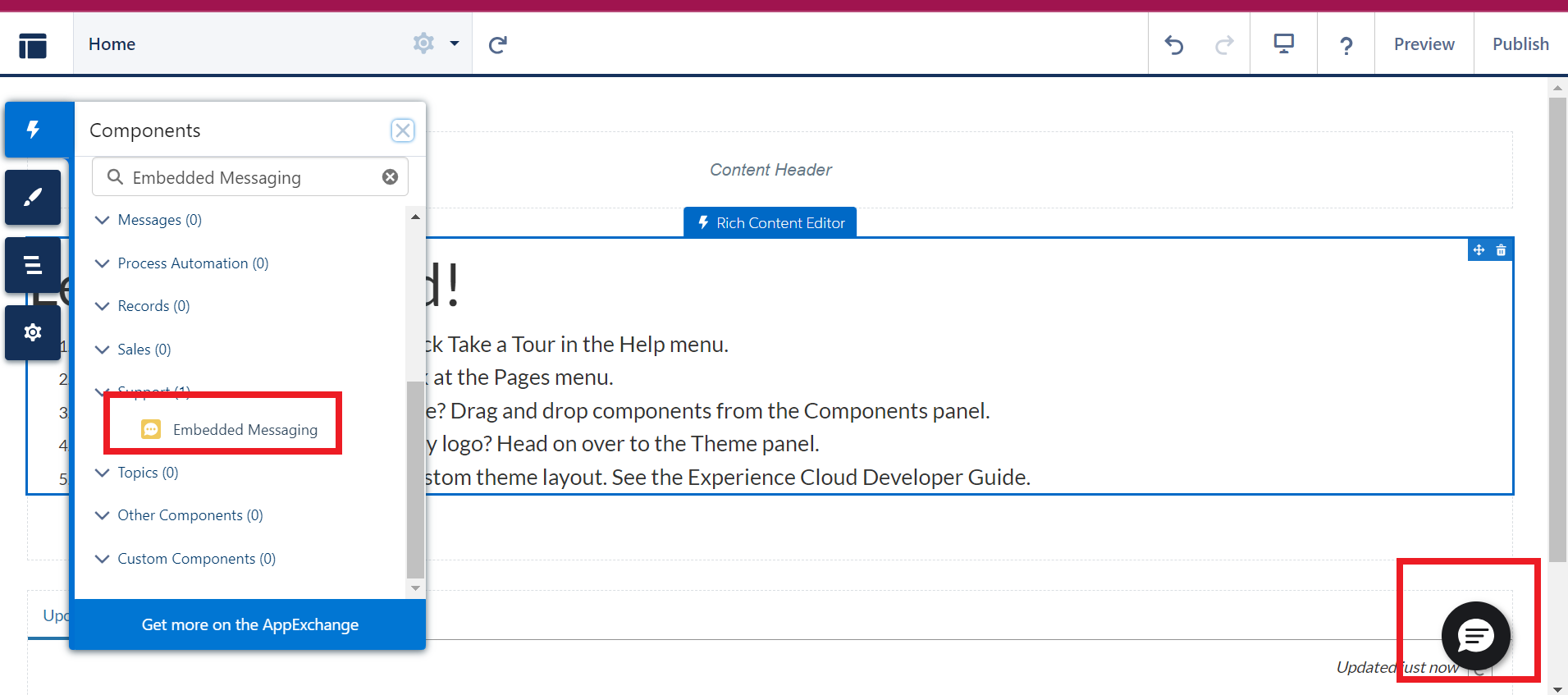
Task: Click into the component search field
Action: coord(249,177)
